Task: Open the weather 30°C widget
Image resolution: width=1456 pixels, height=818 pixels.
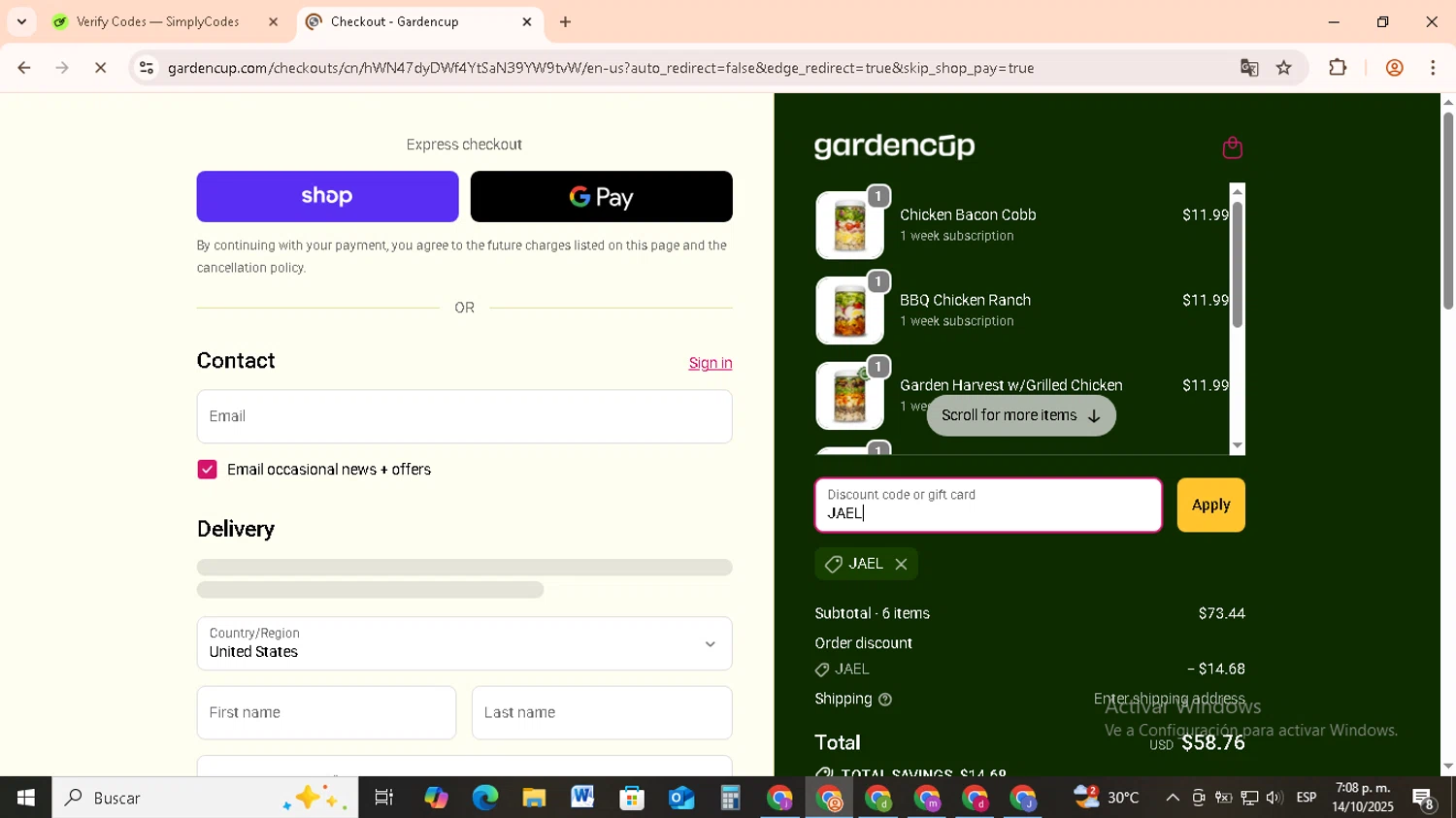Action: click(x=1107, y=798)
